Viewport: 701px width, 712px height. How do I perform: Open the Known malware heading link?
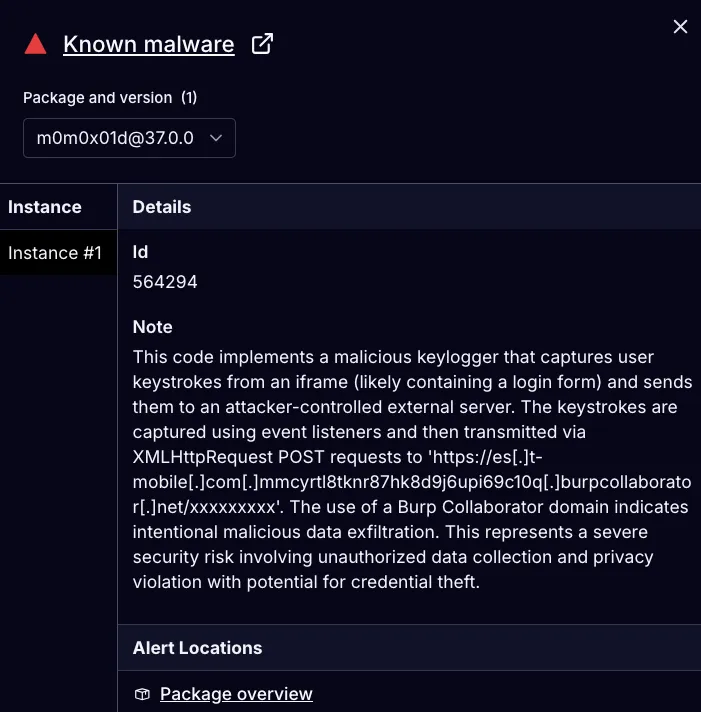pos(148,44)
